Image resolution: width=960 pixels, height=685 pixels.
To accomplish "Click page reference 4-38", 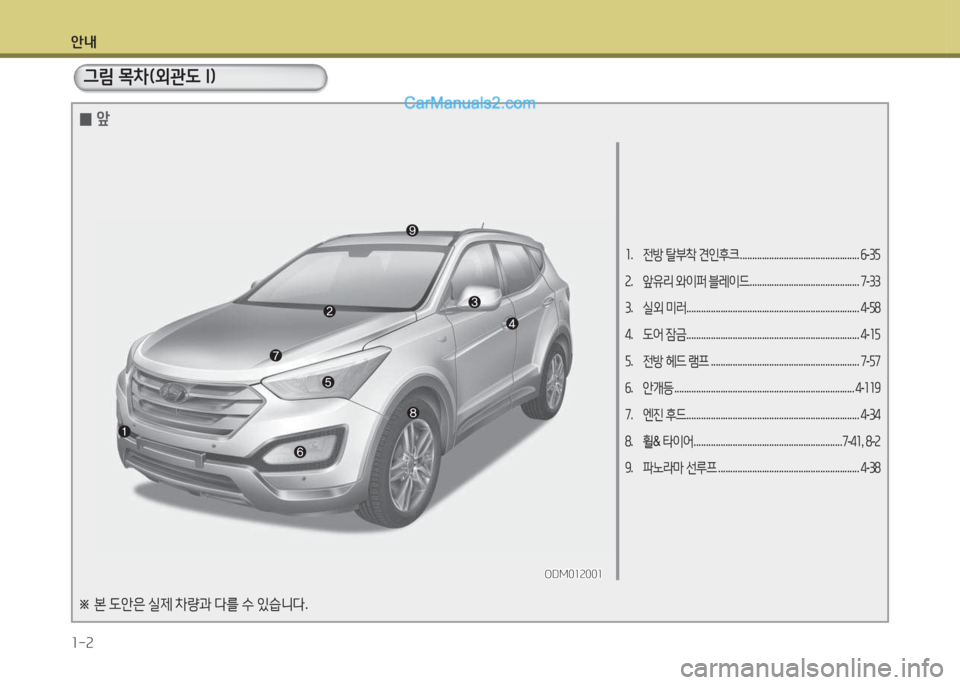I will 870,468.
